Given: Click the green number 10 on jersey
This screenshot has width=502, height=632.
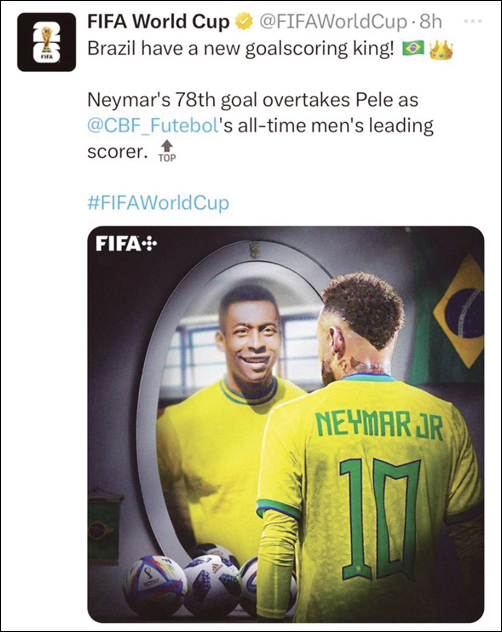Looking at the screenshot, I should (x=380, y=520).
